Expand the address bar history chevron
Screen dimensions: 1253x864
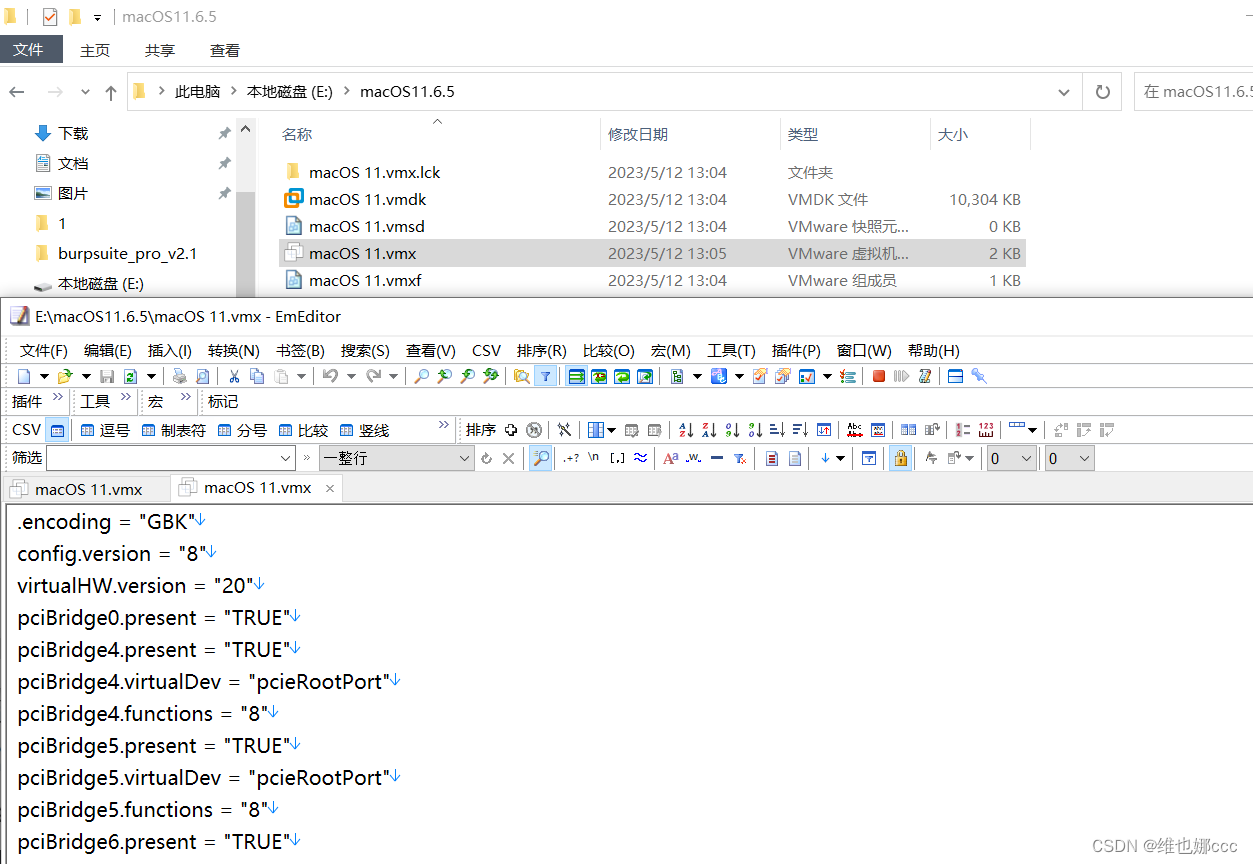(x=1064, y=92)
